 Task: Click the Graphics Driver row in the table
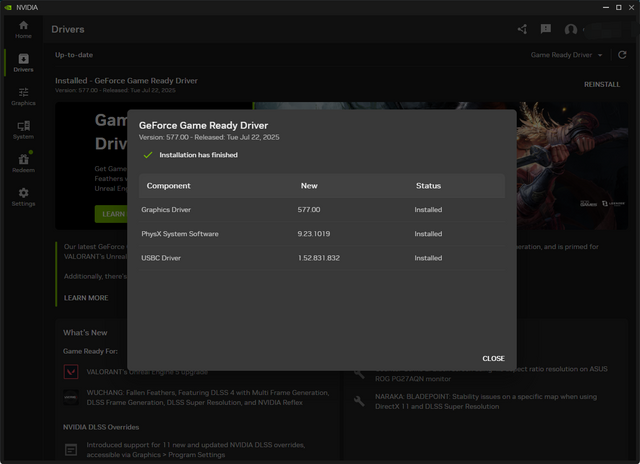322,210
